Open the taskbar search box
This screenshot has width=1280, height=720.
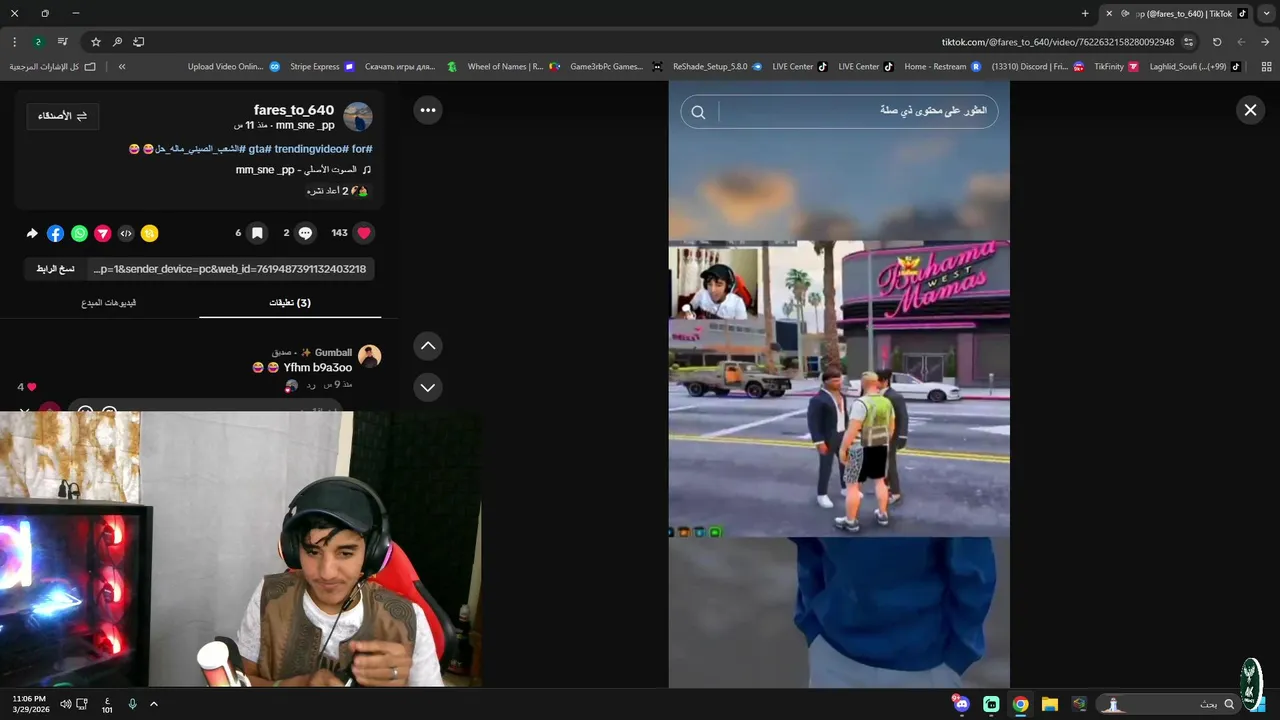click(1169, 704)
